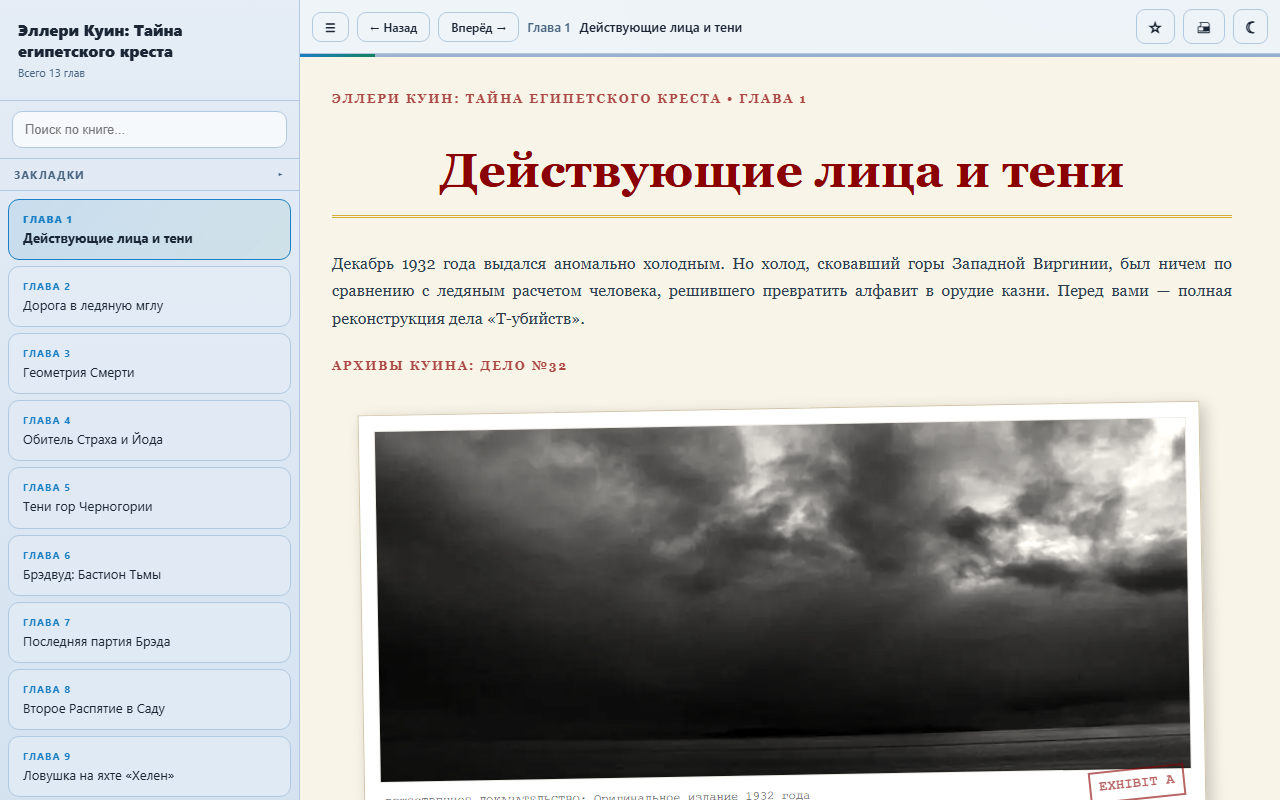This screenshot has width=1280, height=800.
Task: Click the paragraph starting 'Декабрь 1932 года'
Action: coord(782,292)
